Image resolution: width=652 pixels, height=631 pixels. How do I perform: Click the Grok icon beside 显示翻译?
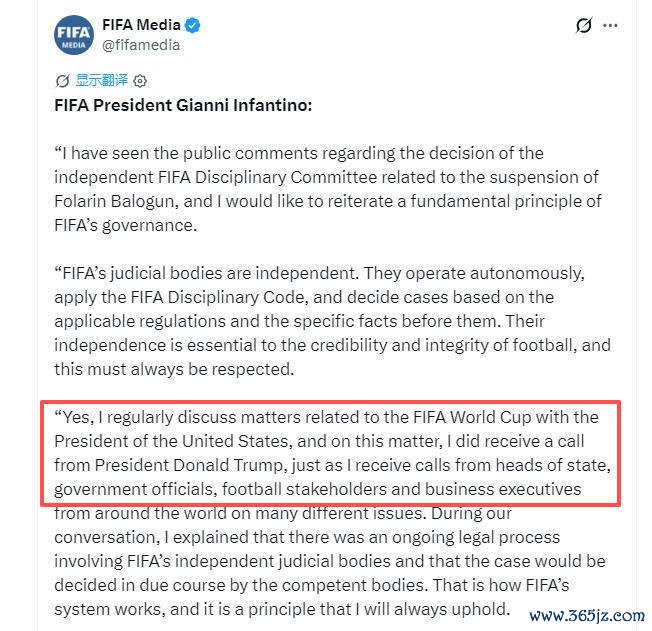coord(62,81)
